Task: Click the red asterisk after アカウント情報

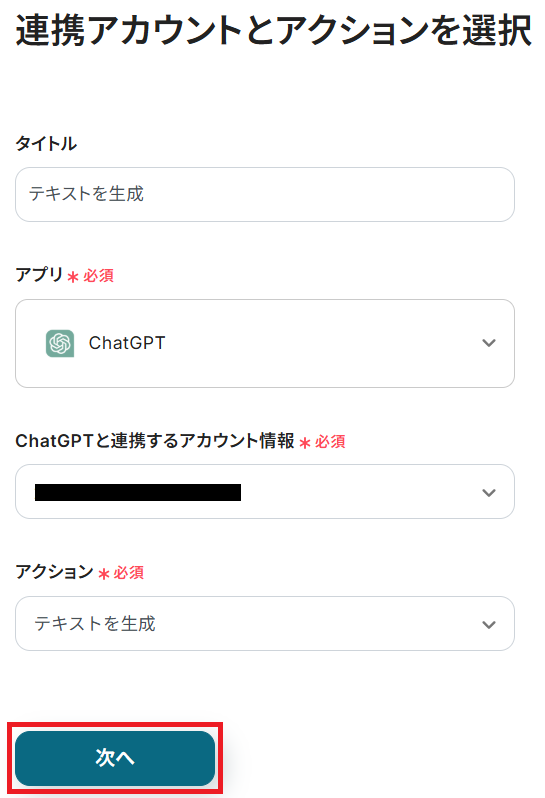Action: point(305,443)
